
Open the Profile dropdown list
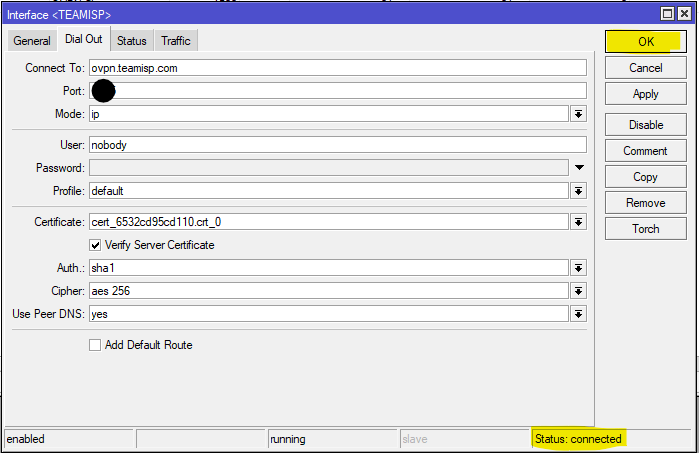[578, 191]
